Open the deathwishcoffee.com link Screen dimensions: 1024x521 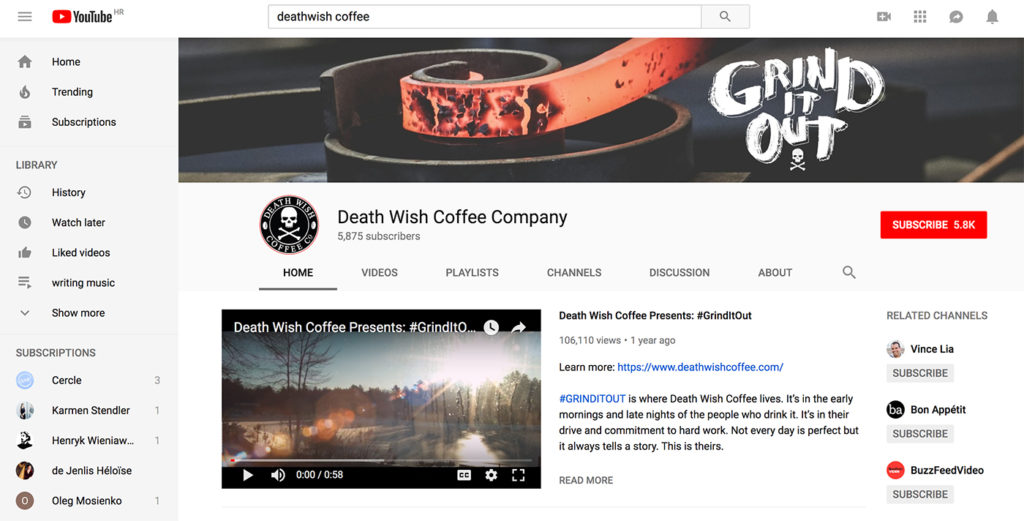700,367
